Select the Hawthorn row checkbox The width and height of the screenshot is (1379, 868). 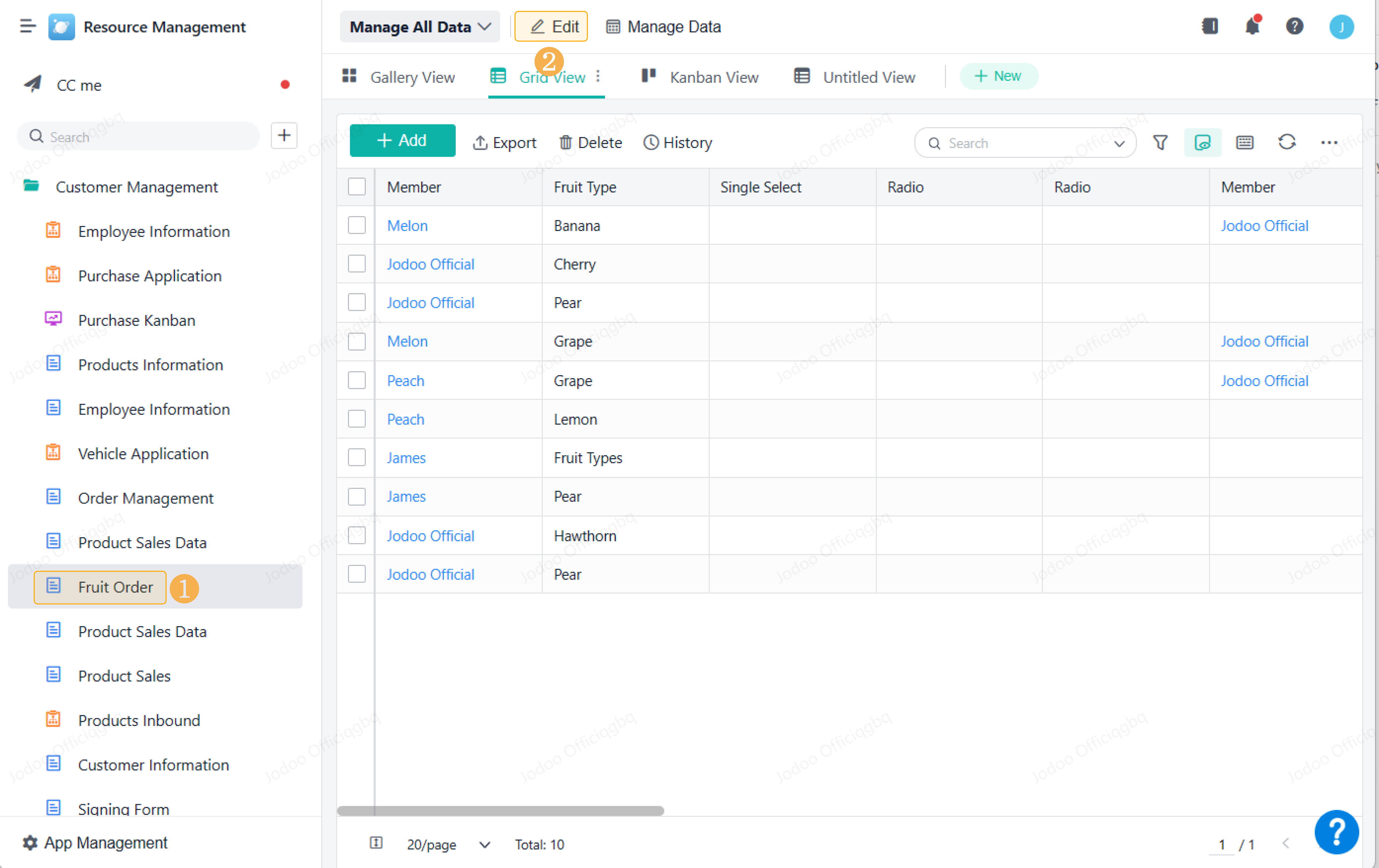[357, 536]
